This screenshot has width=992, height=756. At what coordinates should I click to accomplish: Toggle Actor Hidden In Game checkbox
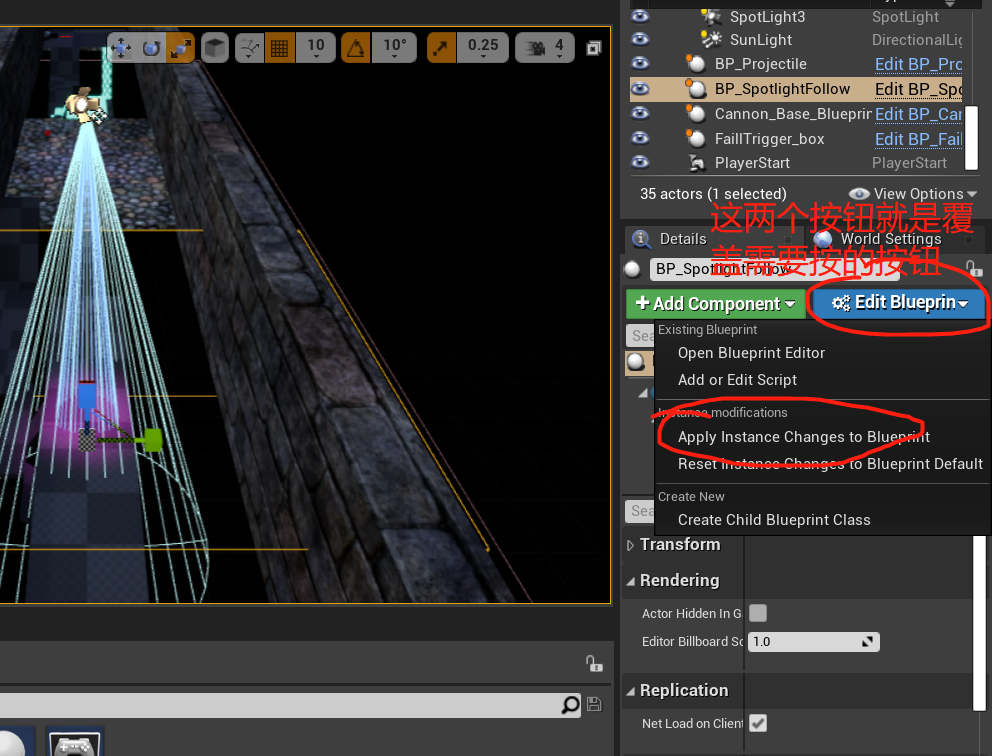(x=757, y=613)
